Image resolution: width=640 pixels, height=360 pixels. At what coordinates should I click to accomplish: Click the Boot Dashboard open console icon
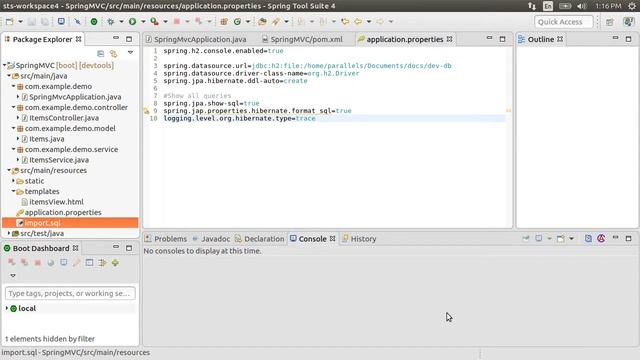coord(64,262)
